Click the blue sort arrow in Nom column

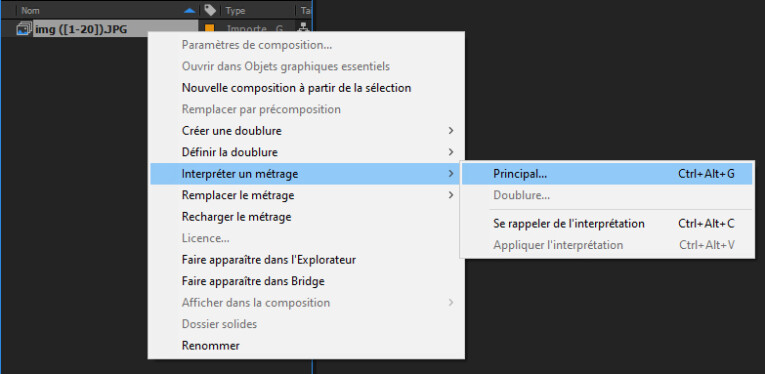point(190,10)
